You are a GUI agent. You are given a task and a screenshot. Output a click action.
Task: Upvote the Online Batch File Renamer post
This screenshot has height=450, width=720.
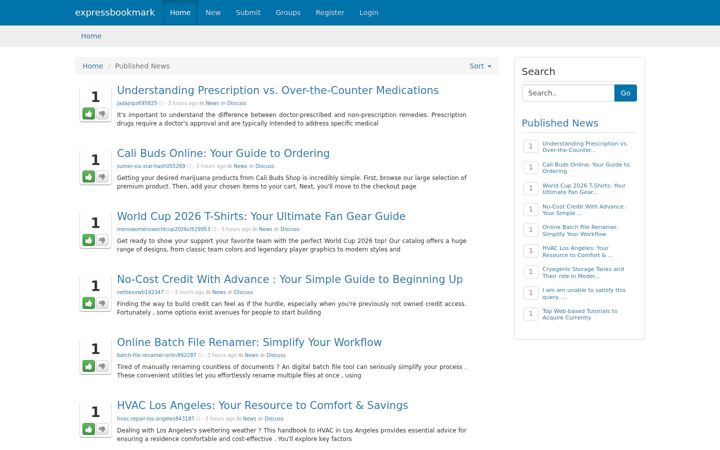(x=89, y=366)
